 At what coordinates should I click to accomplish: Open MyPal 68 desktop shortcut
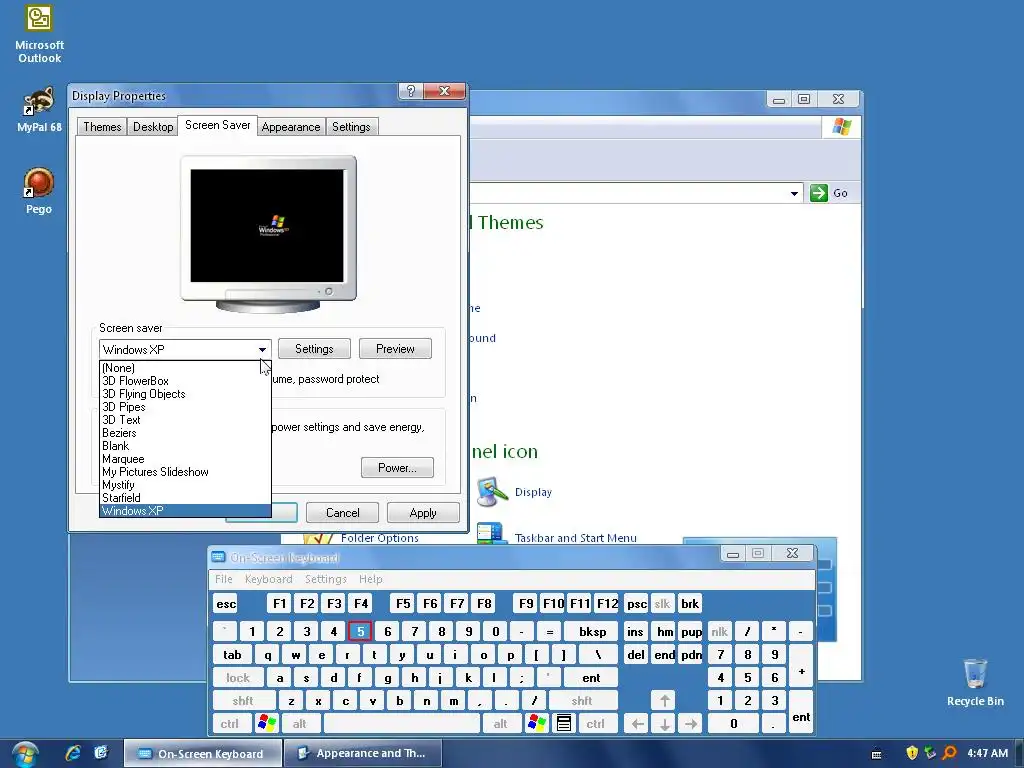(x=39, y=110)
